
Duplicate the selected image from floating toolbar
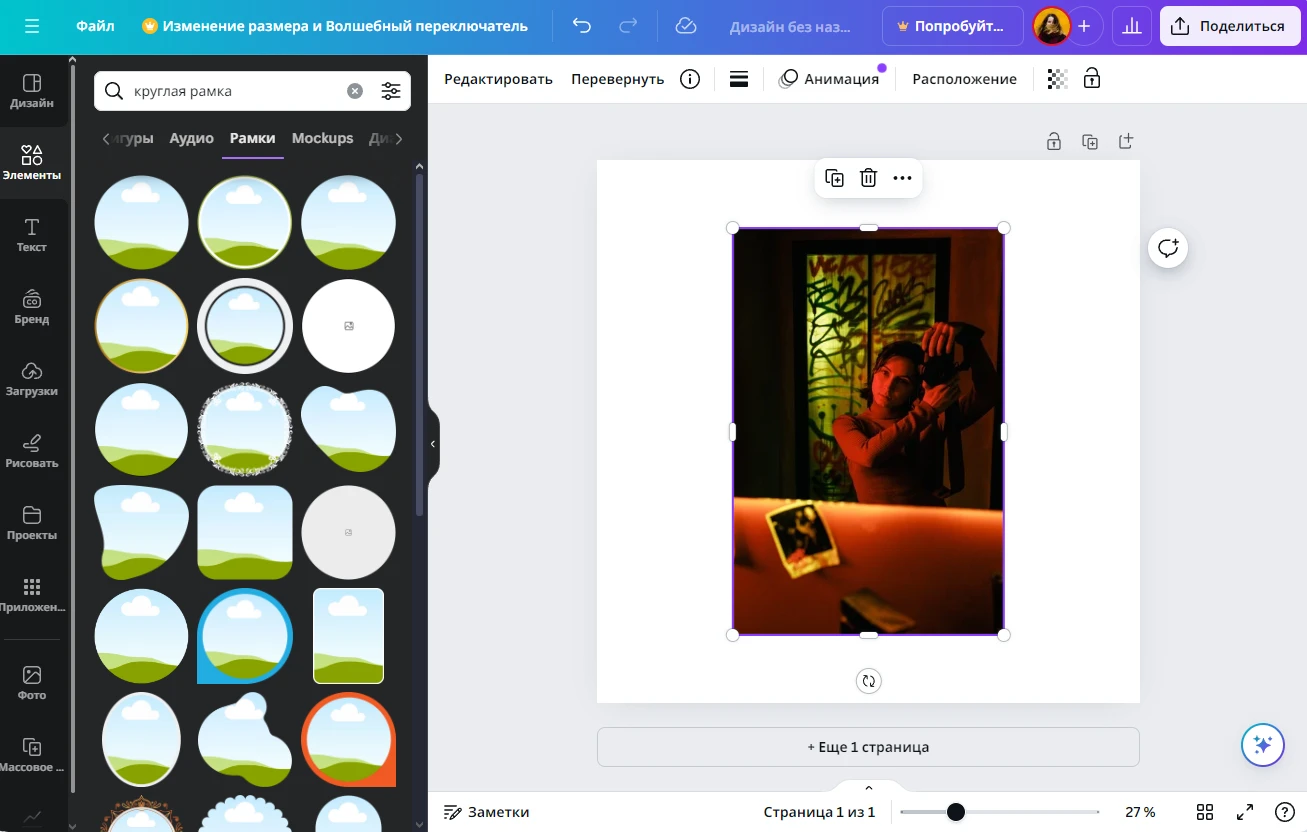[x=834, y=178]
